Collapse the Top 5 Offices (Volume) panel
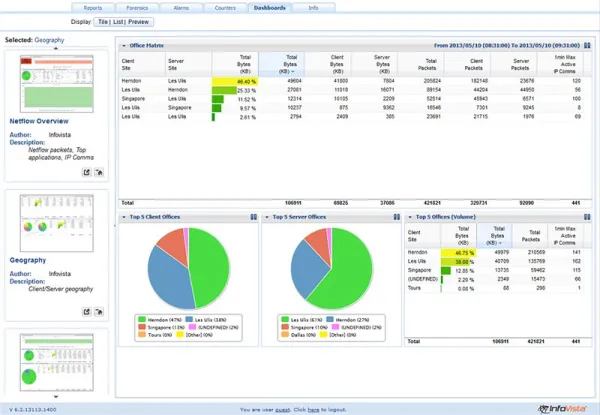The height and width of the screenshot is (415, 600). (x=410, y=216)
